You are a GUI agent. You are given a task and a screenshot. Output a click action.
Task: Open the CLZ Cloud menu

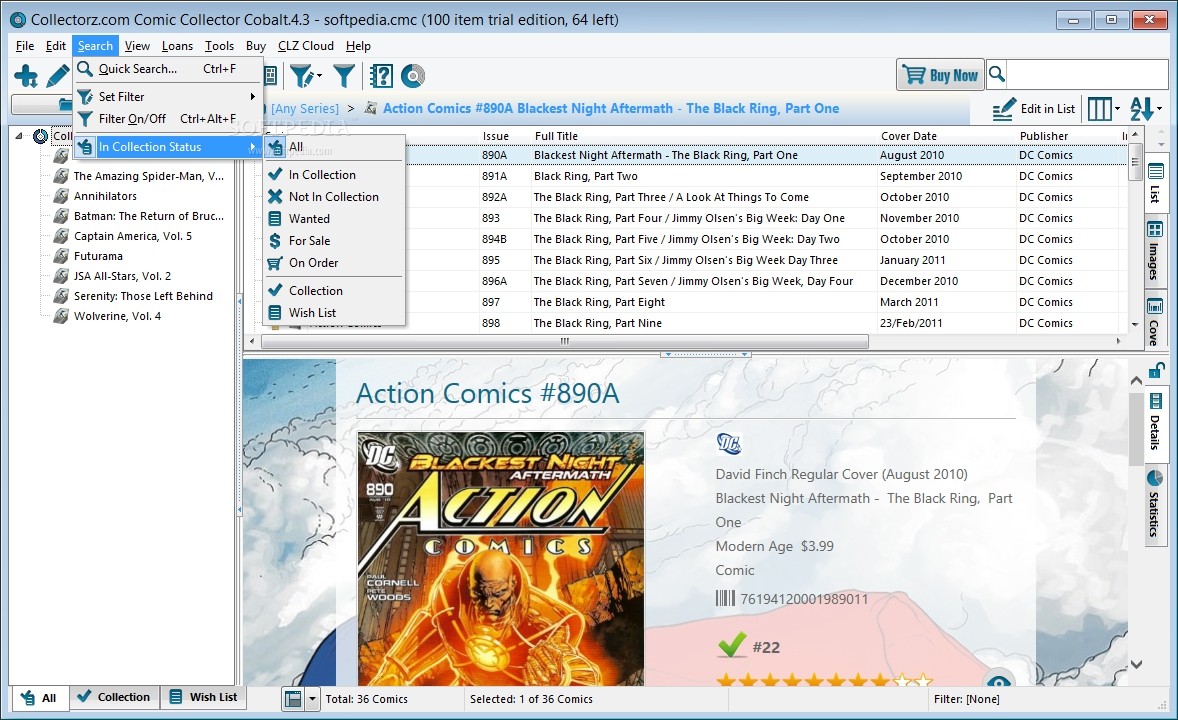pyautogui.click(x=306, y=46)
